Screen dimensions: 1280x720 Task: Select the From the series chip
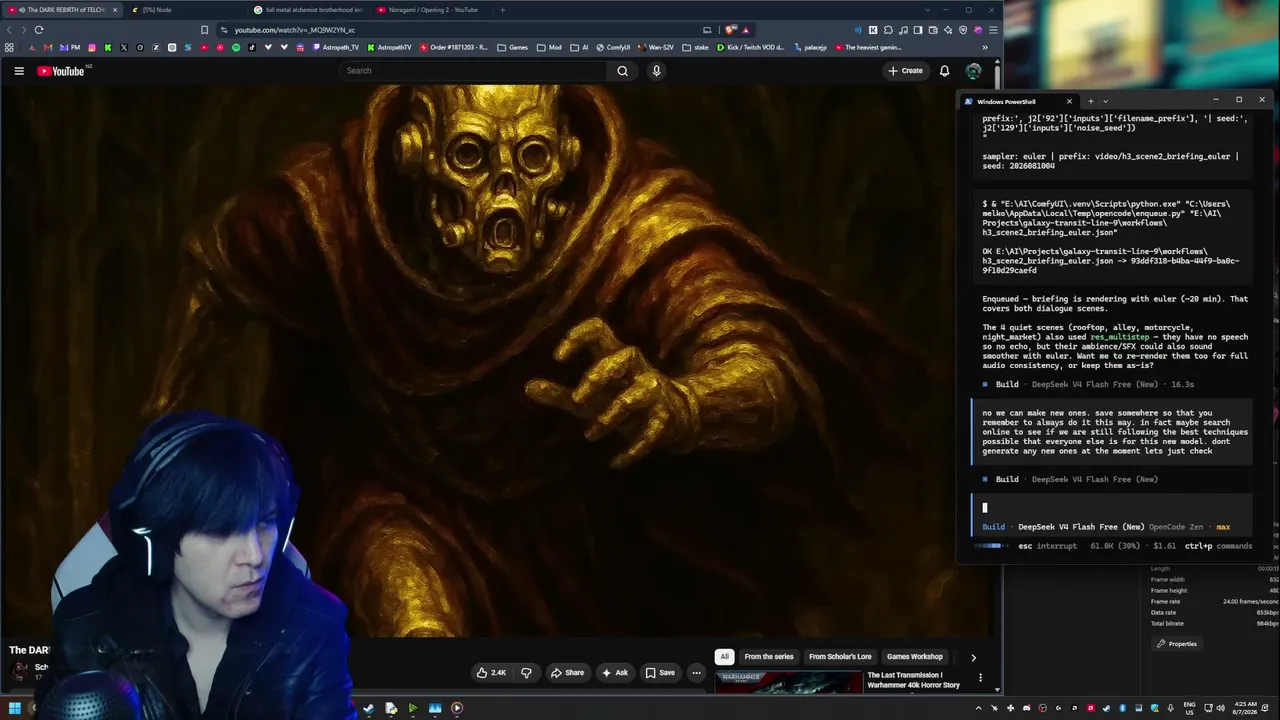pyautogui.click(x=768, y=657)
